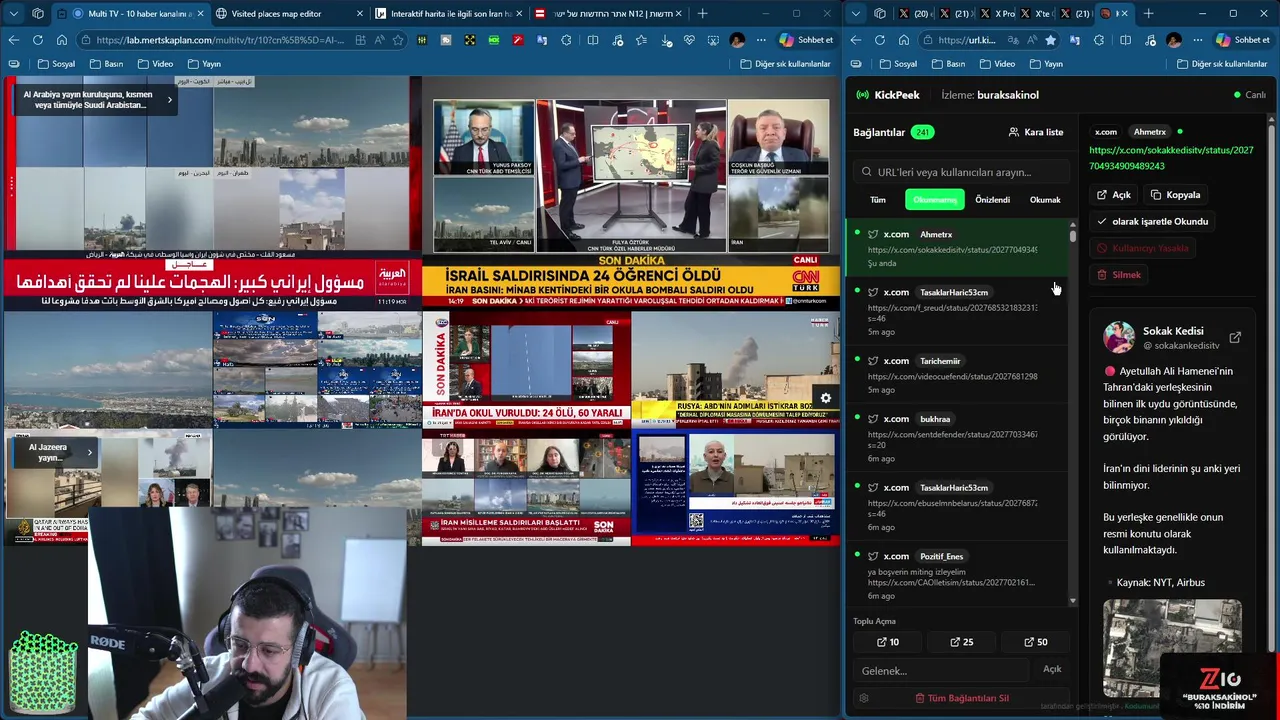This screenshot has width=1280, height=720.
Task: Select the Ahmetrx link entry
Action: point(957,248)
